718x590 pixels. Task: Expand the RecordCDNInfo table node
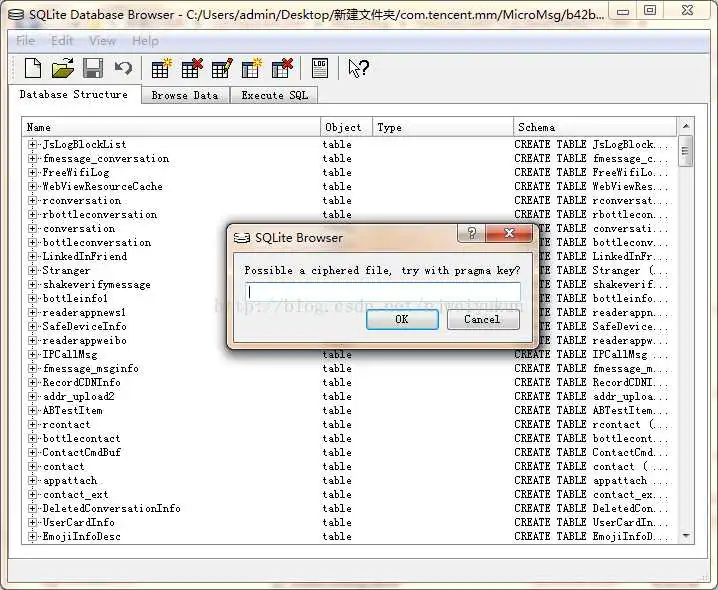32,382
